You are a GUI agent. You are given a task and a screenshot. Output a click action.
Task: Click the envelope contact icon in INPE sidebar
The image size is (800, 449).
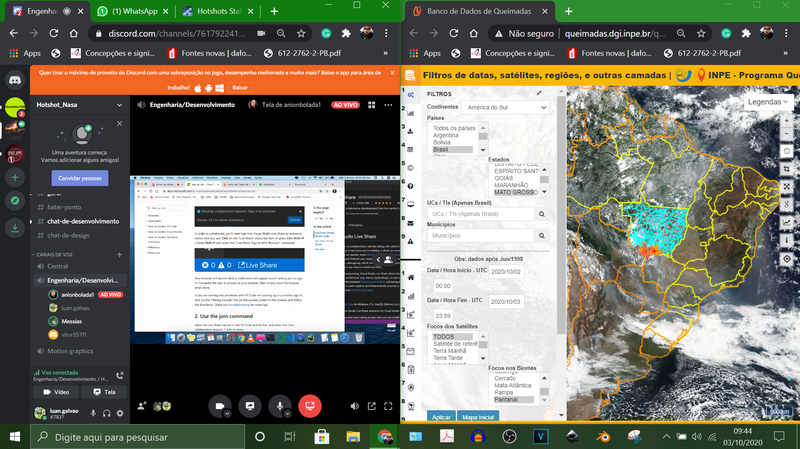pos(411,223)
